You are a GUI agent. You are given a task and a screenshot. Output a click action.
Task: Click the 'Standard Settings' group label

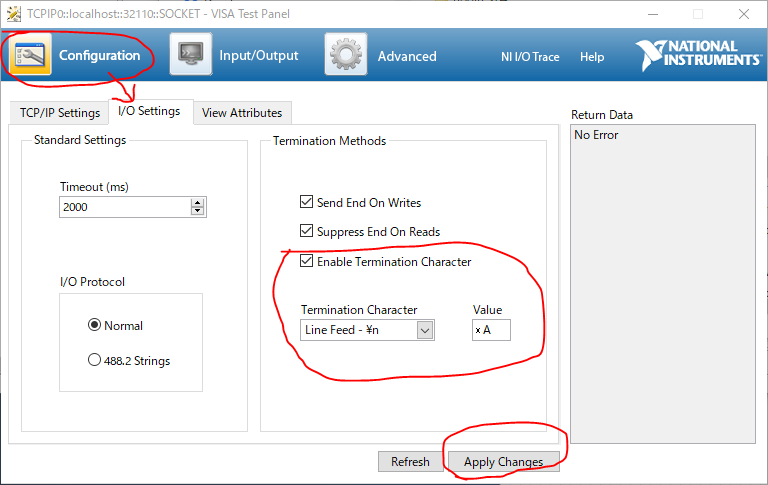[x=80, y=140]
